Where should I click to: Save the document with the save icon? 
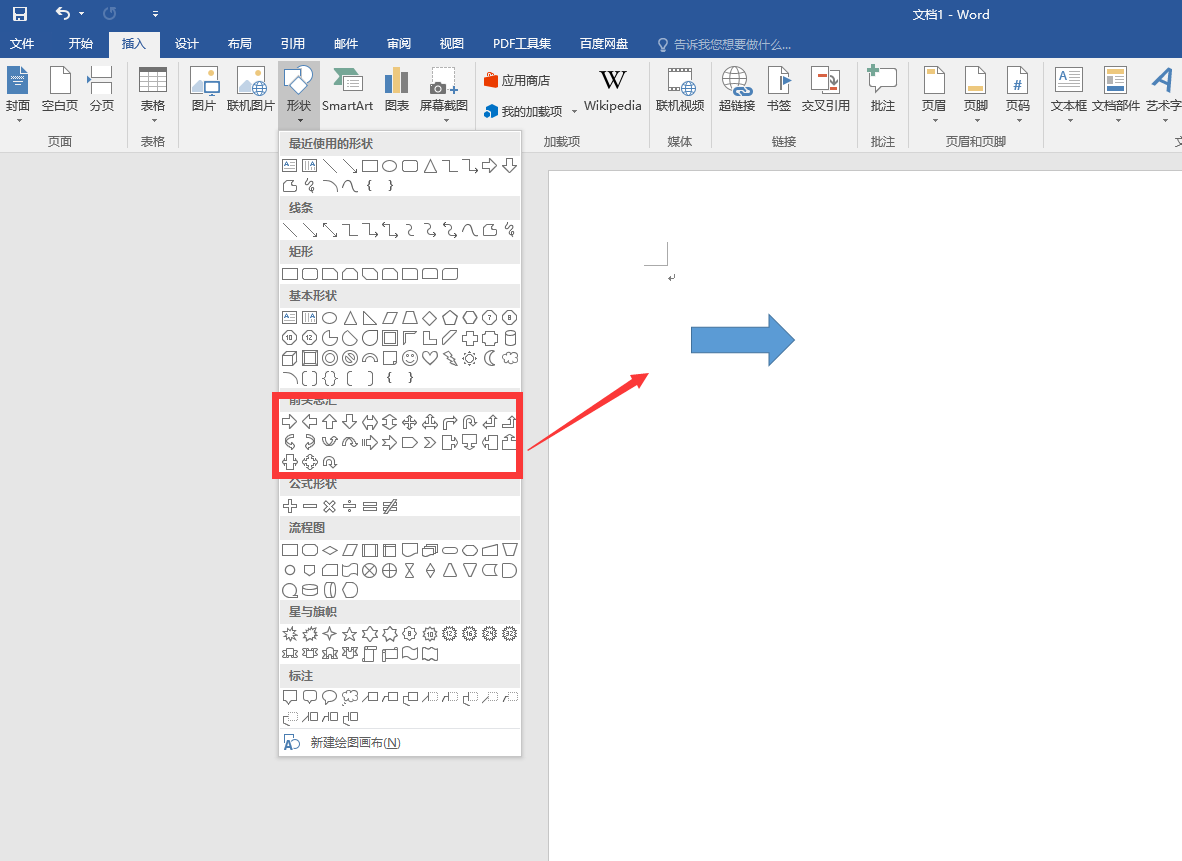[20, 14]
